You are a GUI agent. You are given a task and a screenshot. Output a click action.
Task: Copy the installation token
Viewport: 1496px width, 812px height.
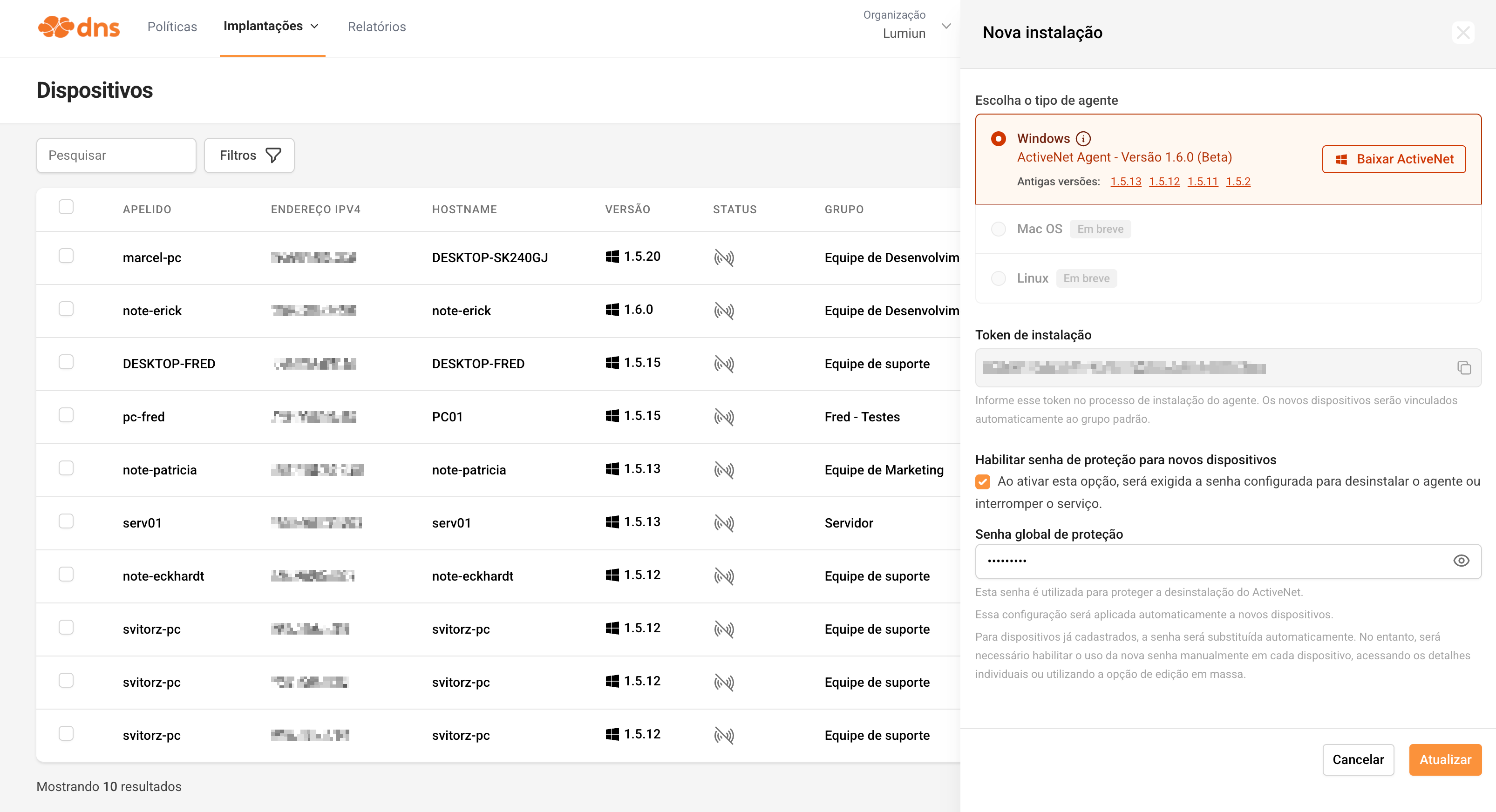pos(1463,367)
